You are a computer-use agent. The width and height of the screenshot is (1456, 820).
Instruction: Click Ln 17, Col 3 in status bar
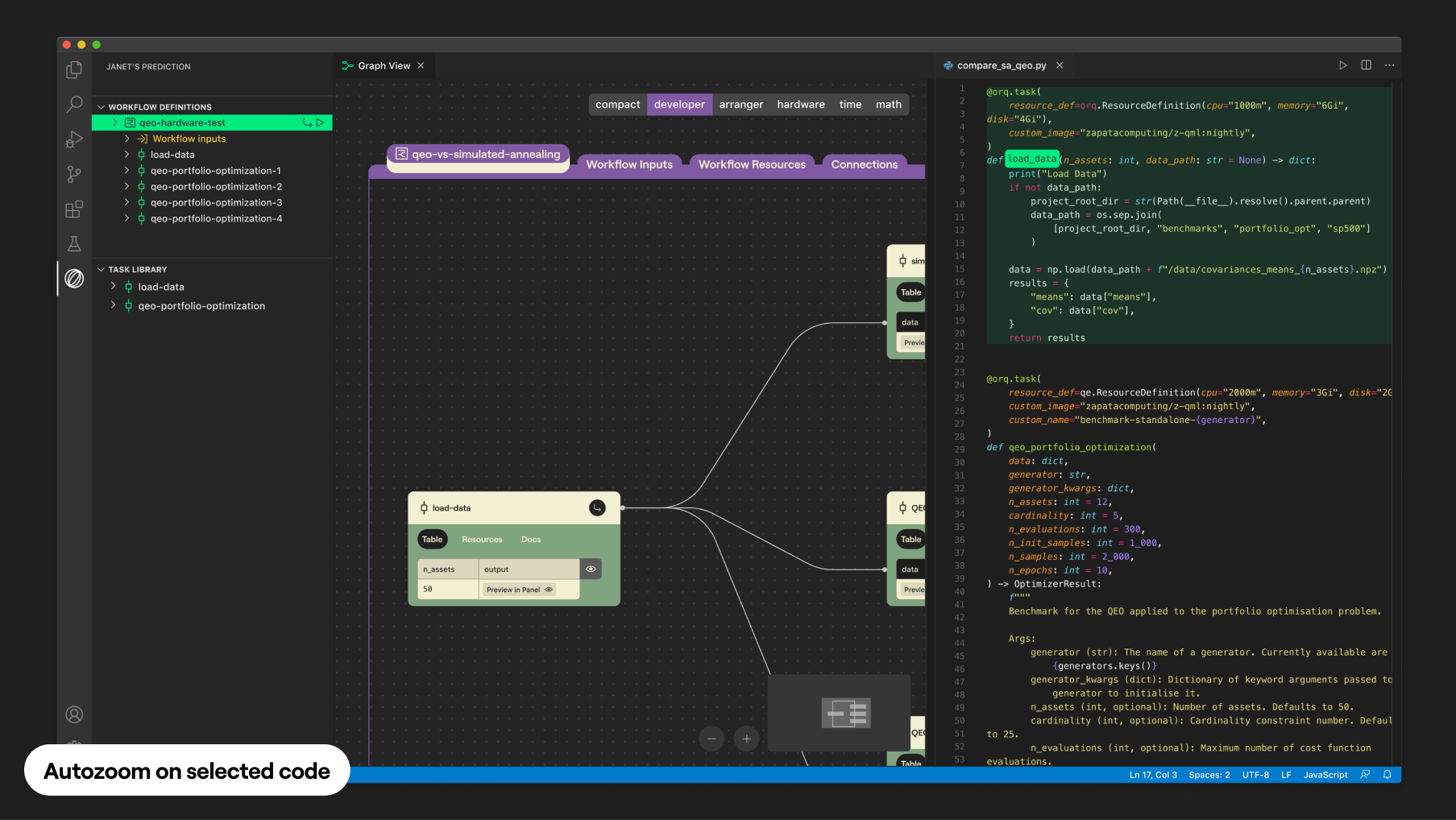click(x=1153, y=775)
